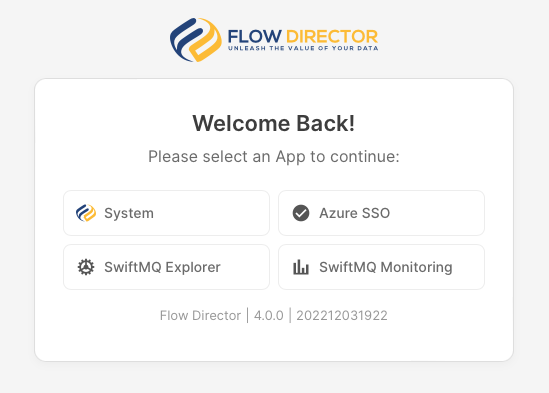Click the 'Please select an App to continue' text
Screen dimensions: 549x393
274,156
